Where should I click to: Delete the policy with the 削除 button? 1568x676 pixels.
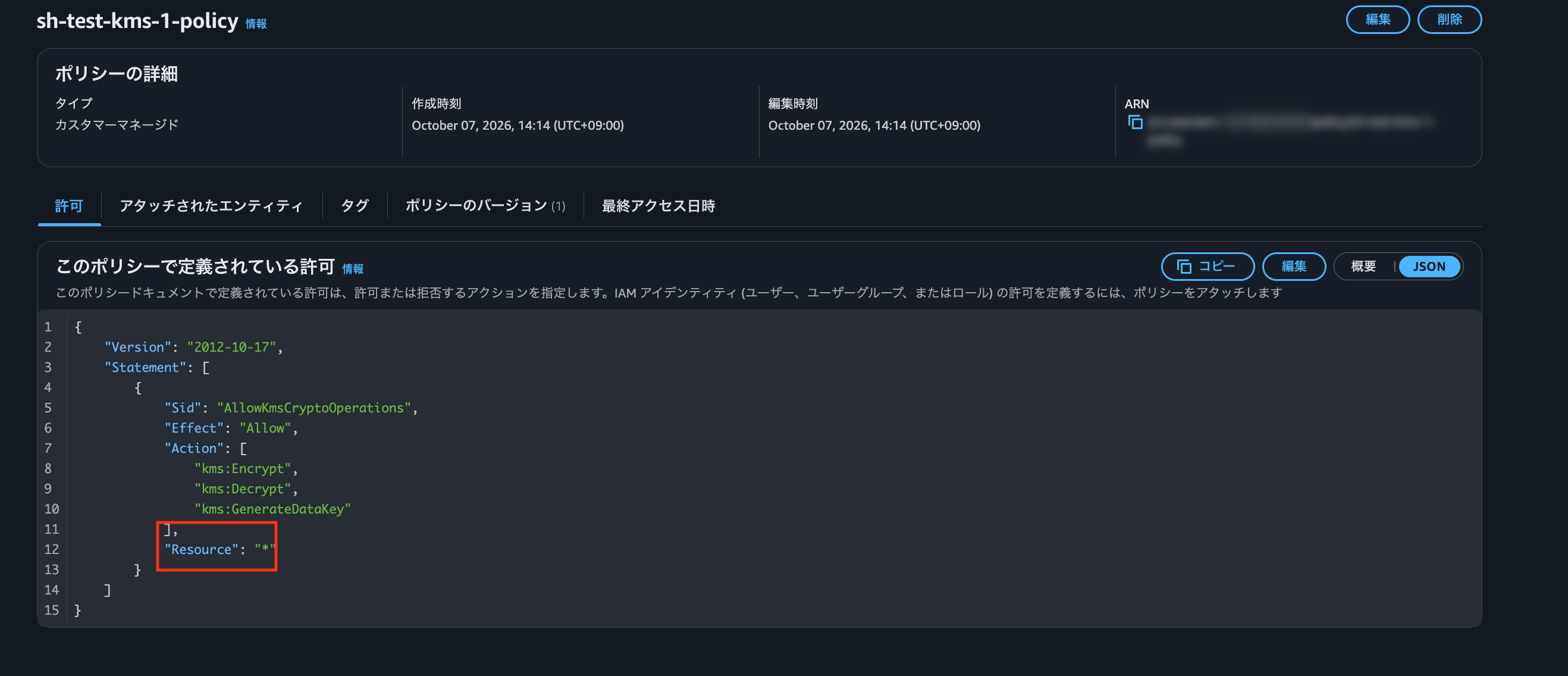pyautogui.click(x=1449, y=20)
